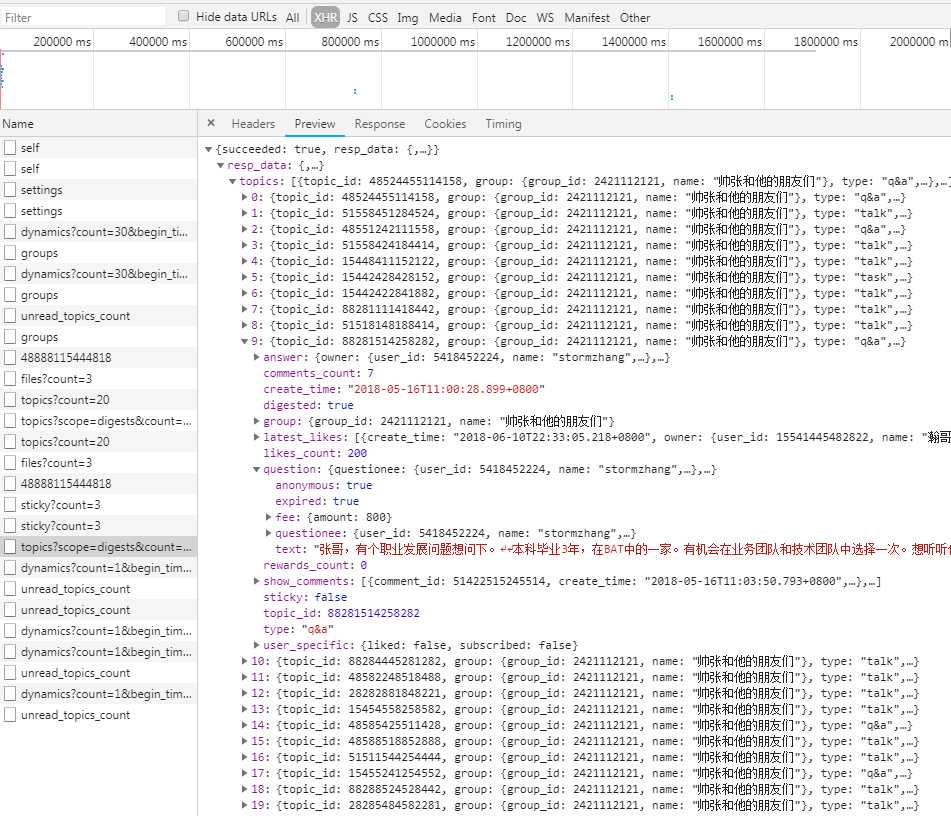Select the highlighted topics?scope=digests request
951x816 pixels.
(x=98, y=547)
